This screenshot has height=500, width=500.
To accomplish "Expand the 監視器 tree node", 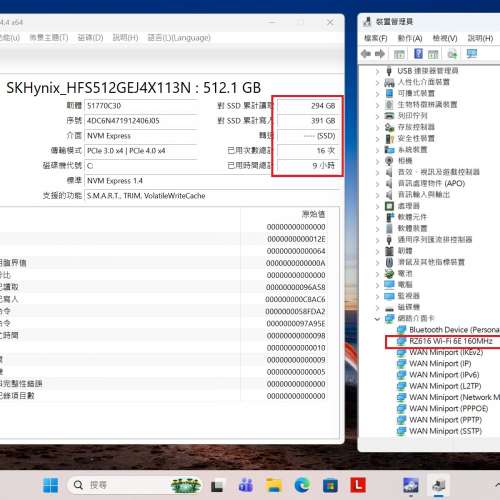I will pos(377,296).
